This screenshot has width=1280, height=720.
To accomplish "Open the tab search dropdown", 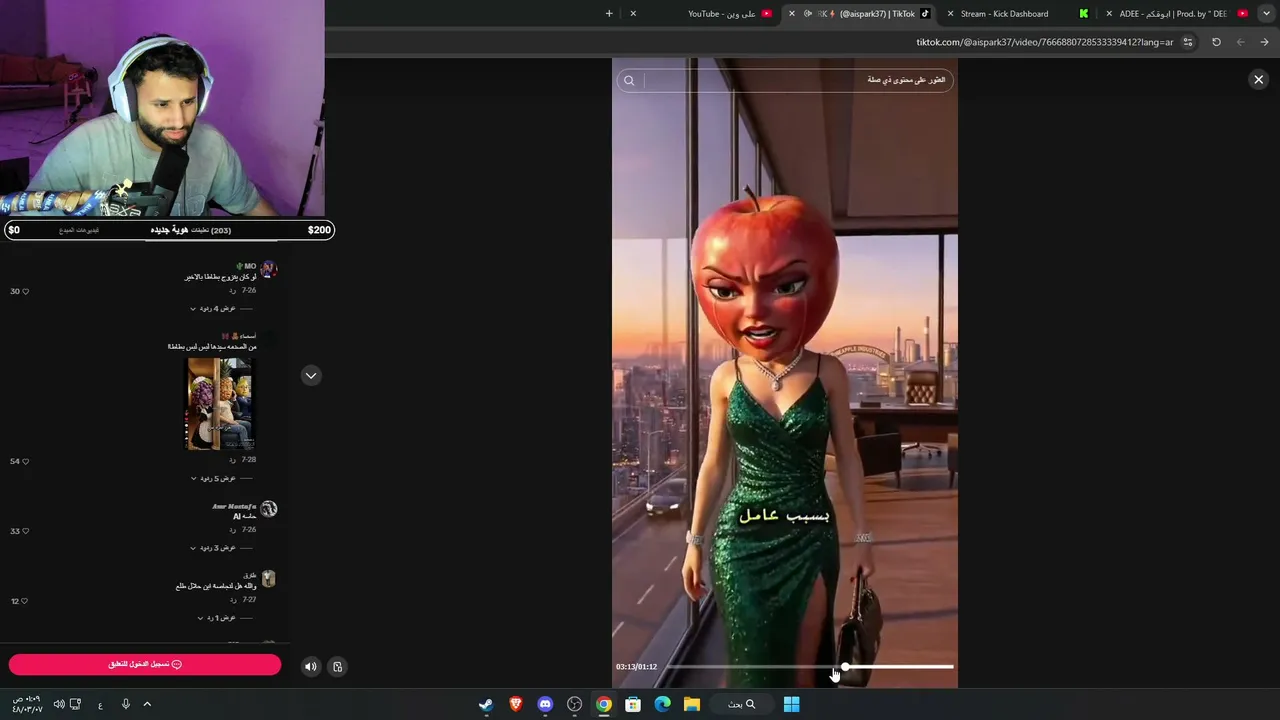I will pos(1266,14).
